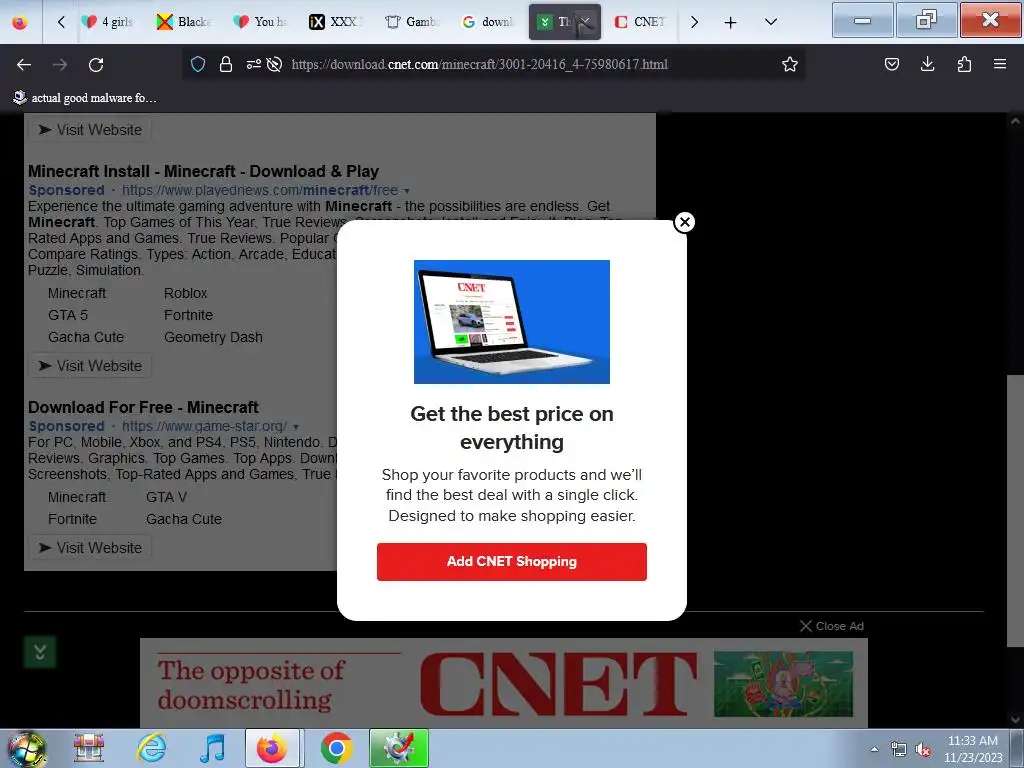Open the Downloads panel icon
The width and height of the screenshot is (1024, 768).
click(x=927, y=64)
